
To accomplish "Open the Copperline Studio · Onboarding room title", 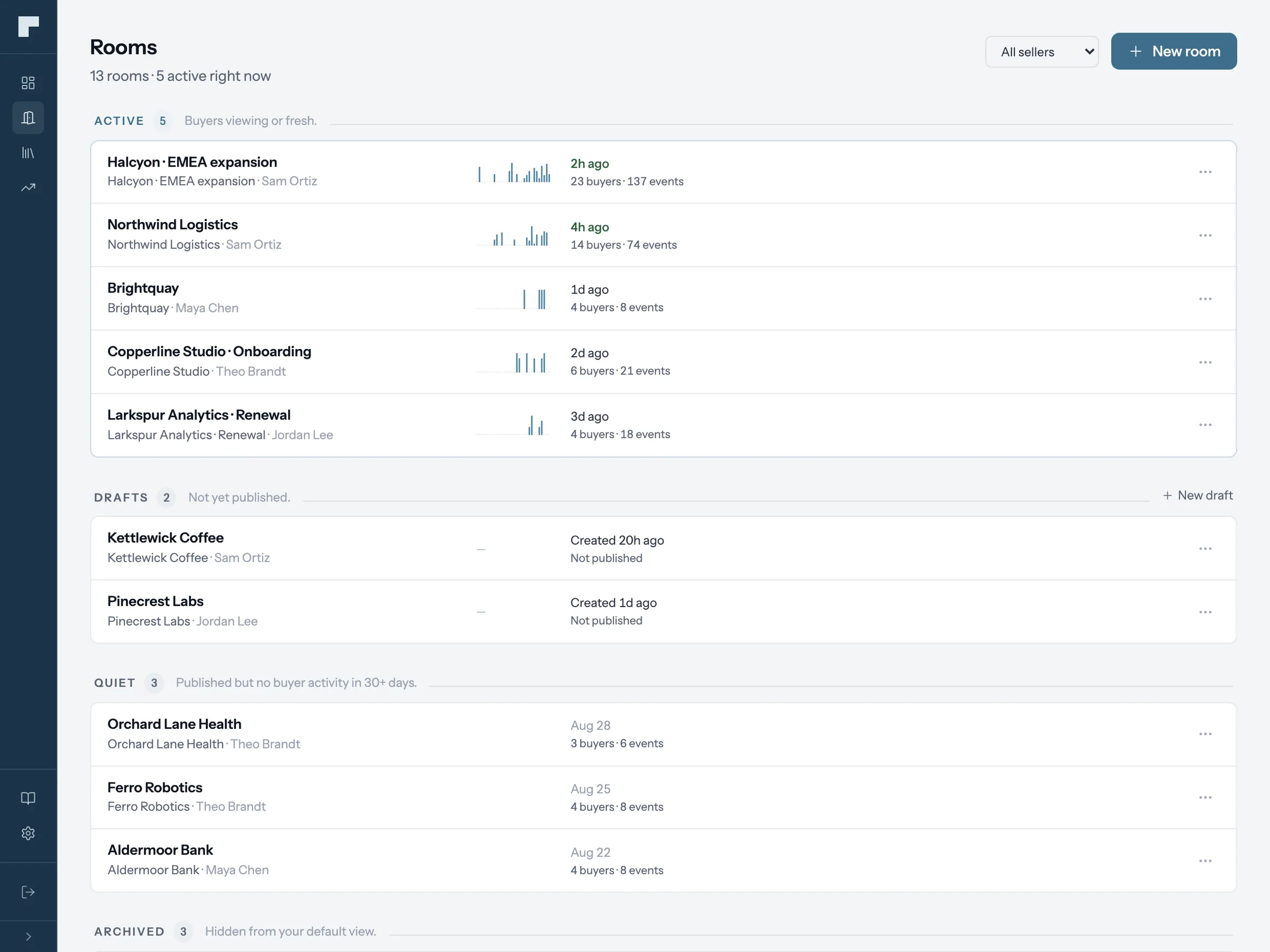I will 209,351.
